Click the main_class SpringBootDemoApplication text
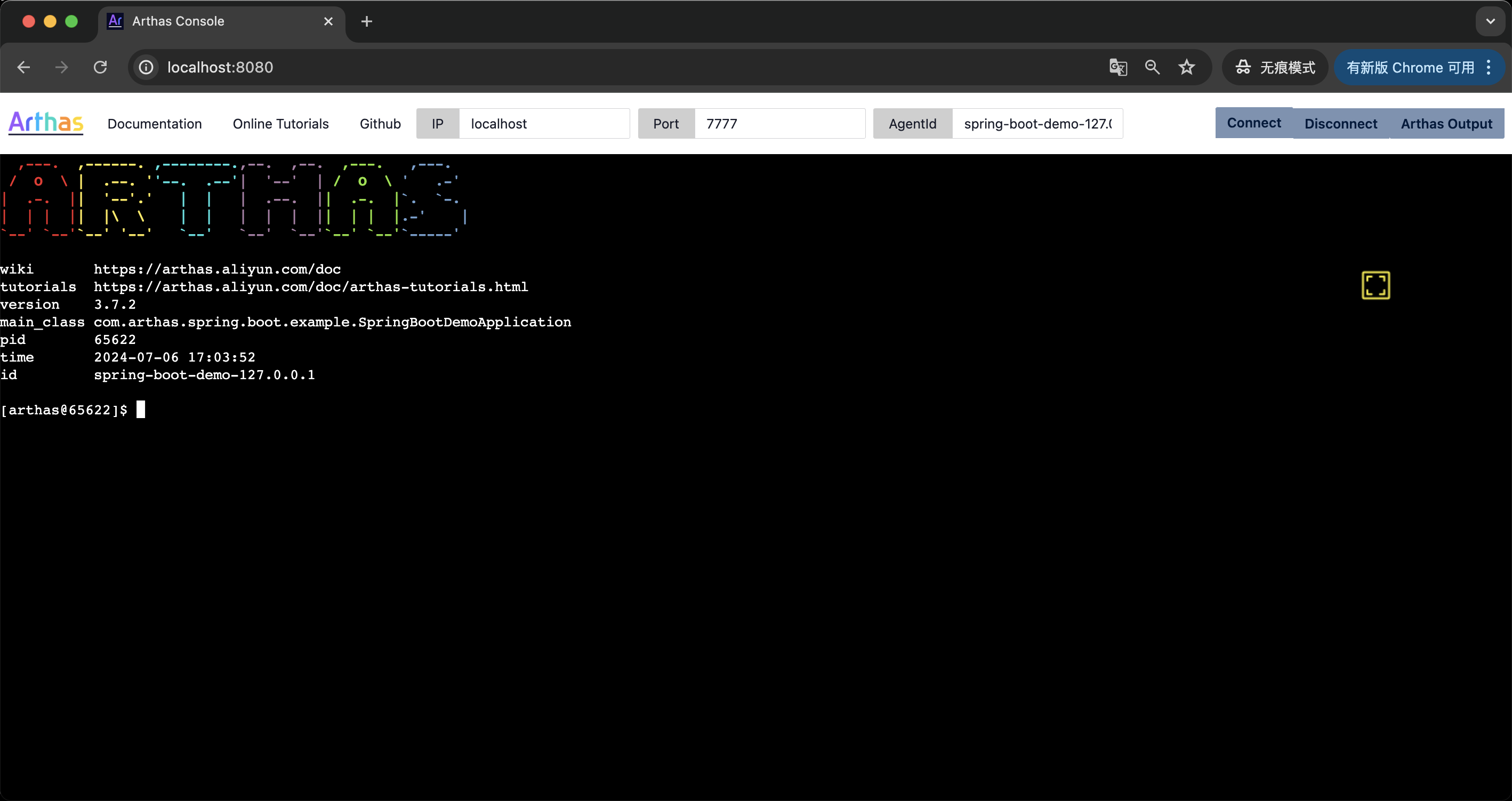Image resolution: width=1512 pixels, height=801 pixels. coord(332,322)
